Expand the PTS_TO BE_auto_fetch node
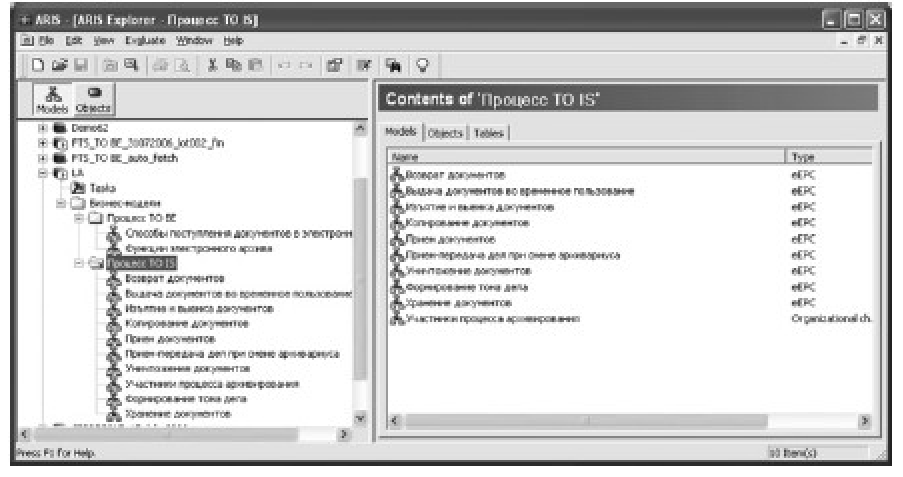The width and height of the screenshot is (903, 477). pyautogui.click(x=42, y=157)
